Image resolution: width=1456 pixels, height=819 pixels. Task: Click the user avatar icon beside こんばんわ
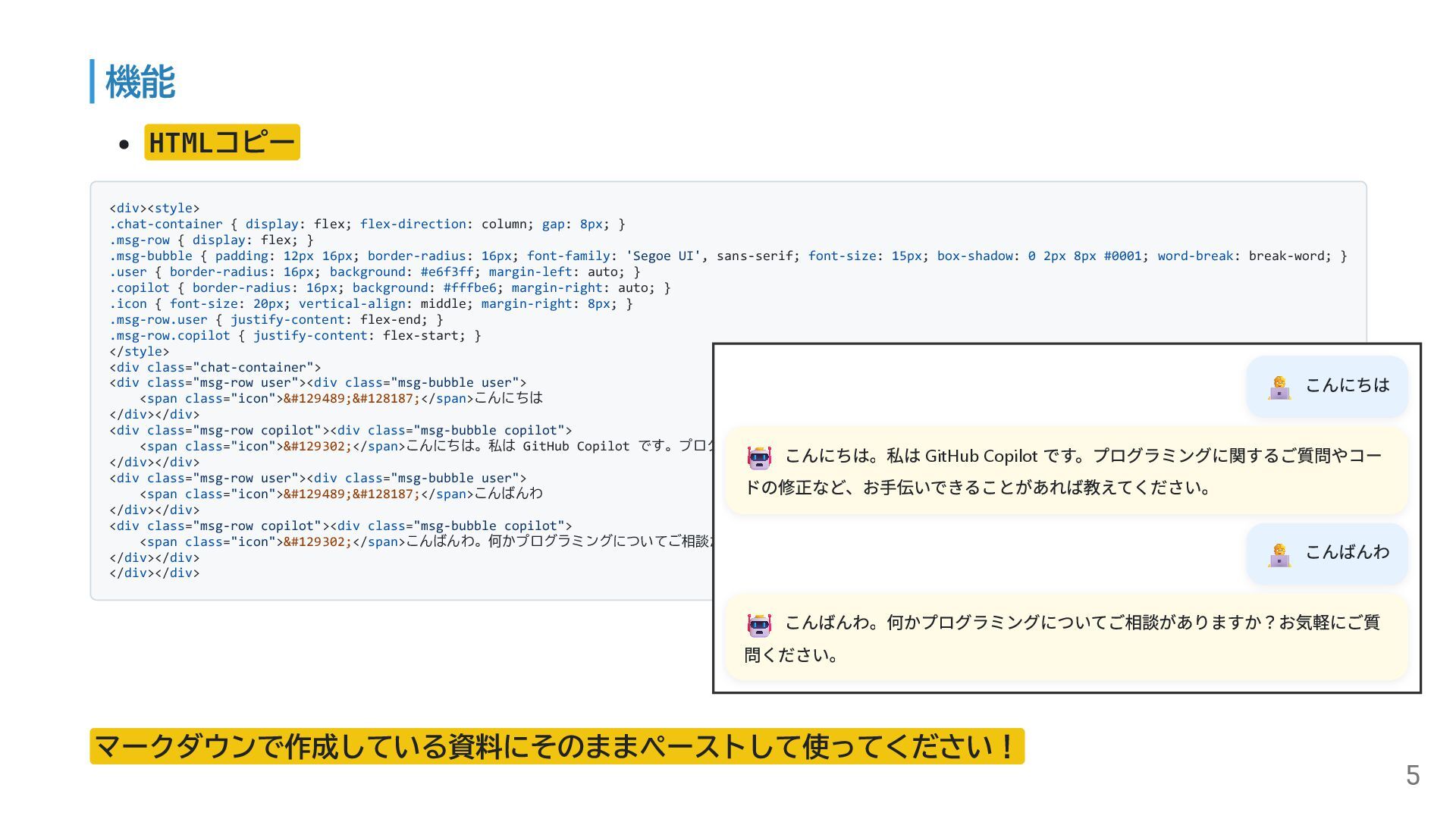click(1279, 555)
